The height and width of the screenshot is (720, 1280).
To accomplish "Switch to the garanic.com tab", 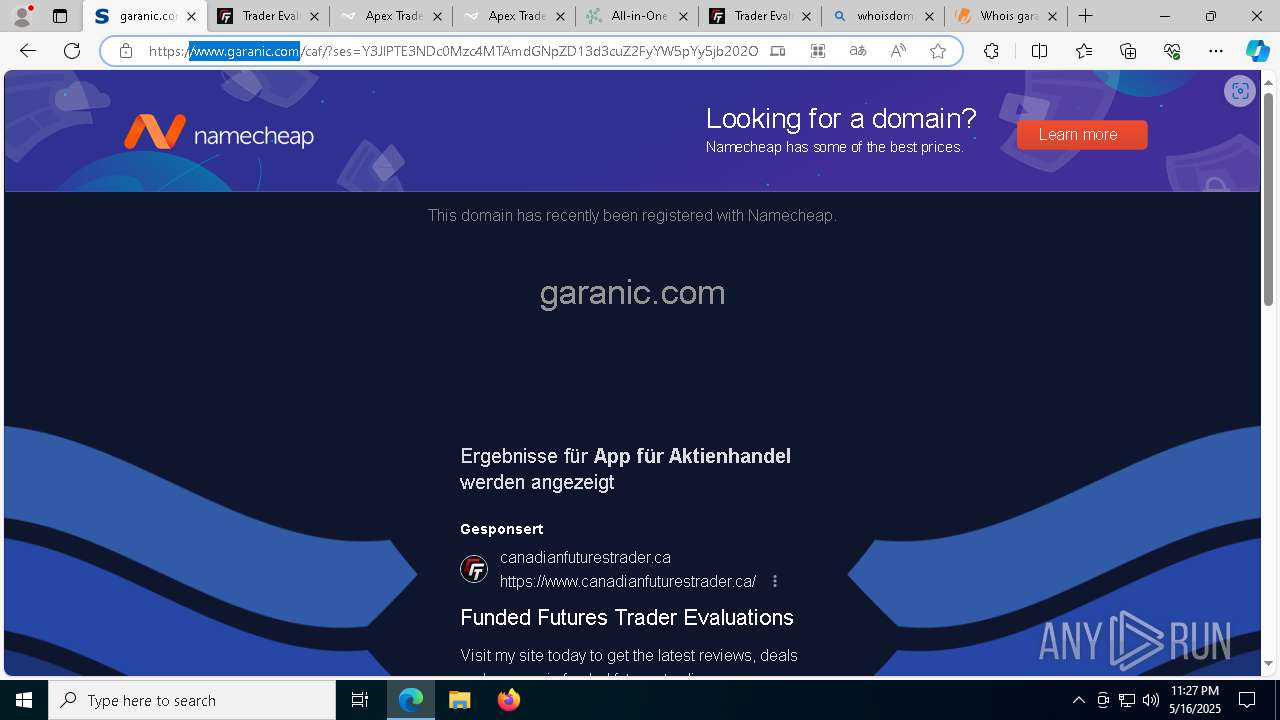I will click(x=144, y=16).
